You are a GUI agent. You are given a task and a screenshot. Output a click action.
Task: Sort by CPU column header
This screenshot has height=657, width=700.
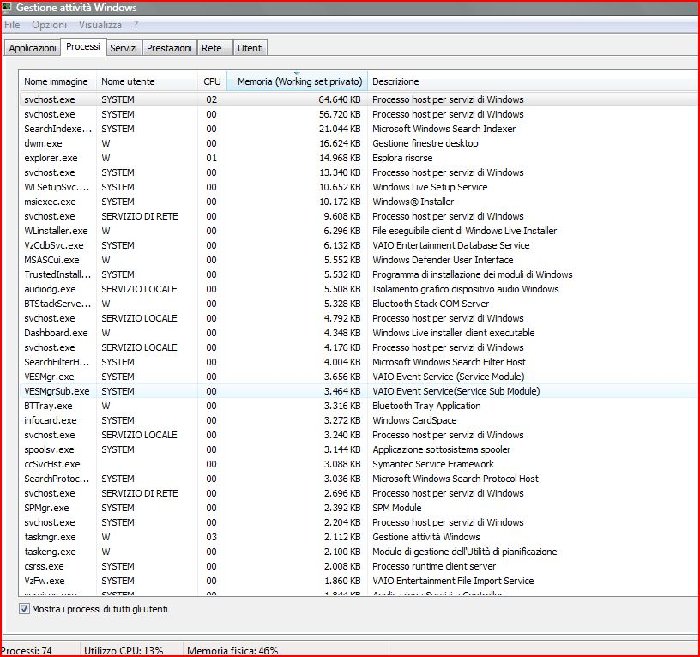point(212,82)
